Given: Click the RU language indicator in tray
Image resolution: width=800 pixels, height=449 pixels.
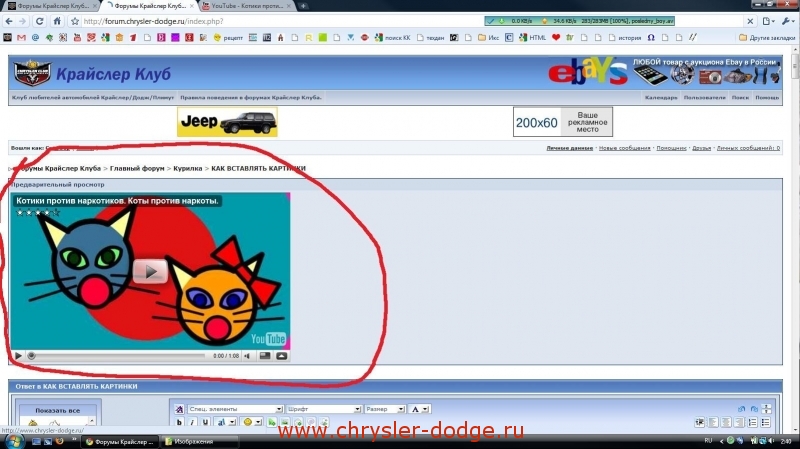Looking at the screenshot, I should pos(708,441).
